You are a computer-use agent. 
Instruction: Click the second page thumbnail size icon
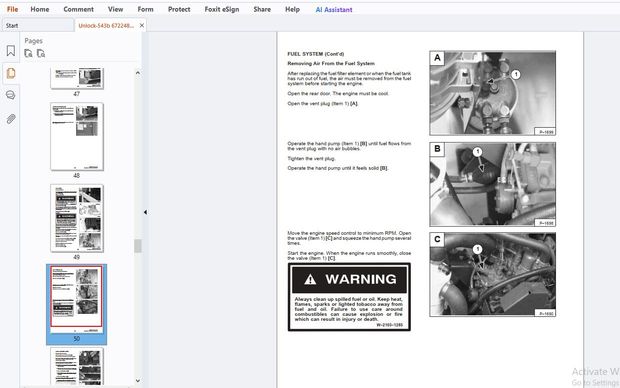(41, 53)
